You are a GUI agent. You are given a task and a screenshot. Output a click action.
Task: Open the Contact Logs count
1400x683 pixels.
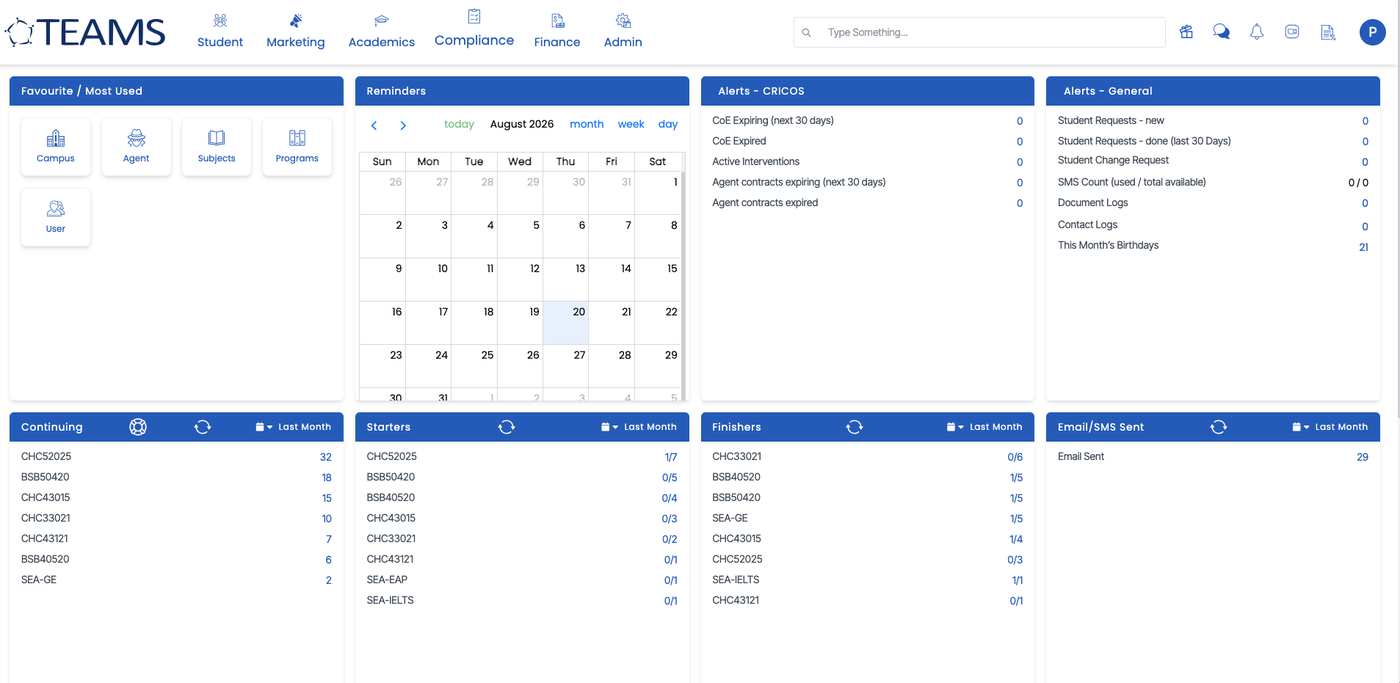(x=1365, y=227)
